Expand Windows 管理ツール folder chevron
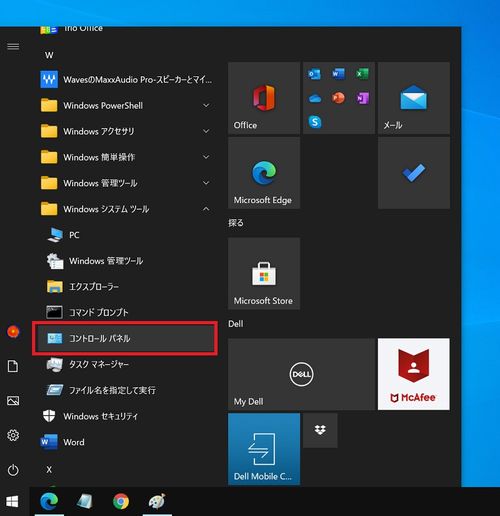Image resolution: width=500 pixels, height=516 pixels. point(206,183)
